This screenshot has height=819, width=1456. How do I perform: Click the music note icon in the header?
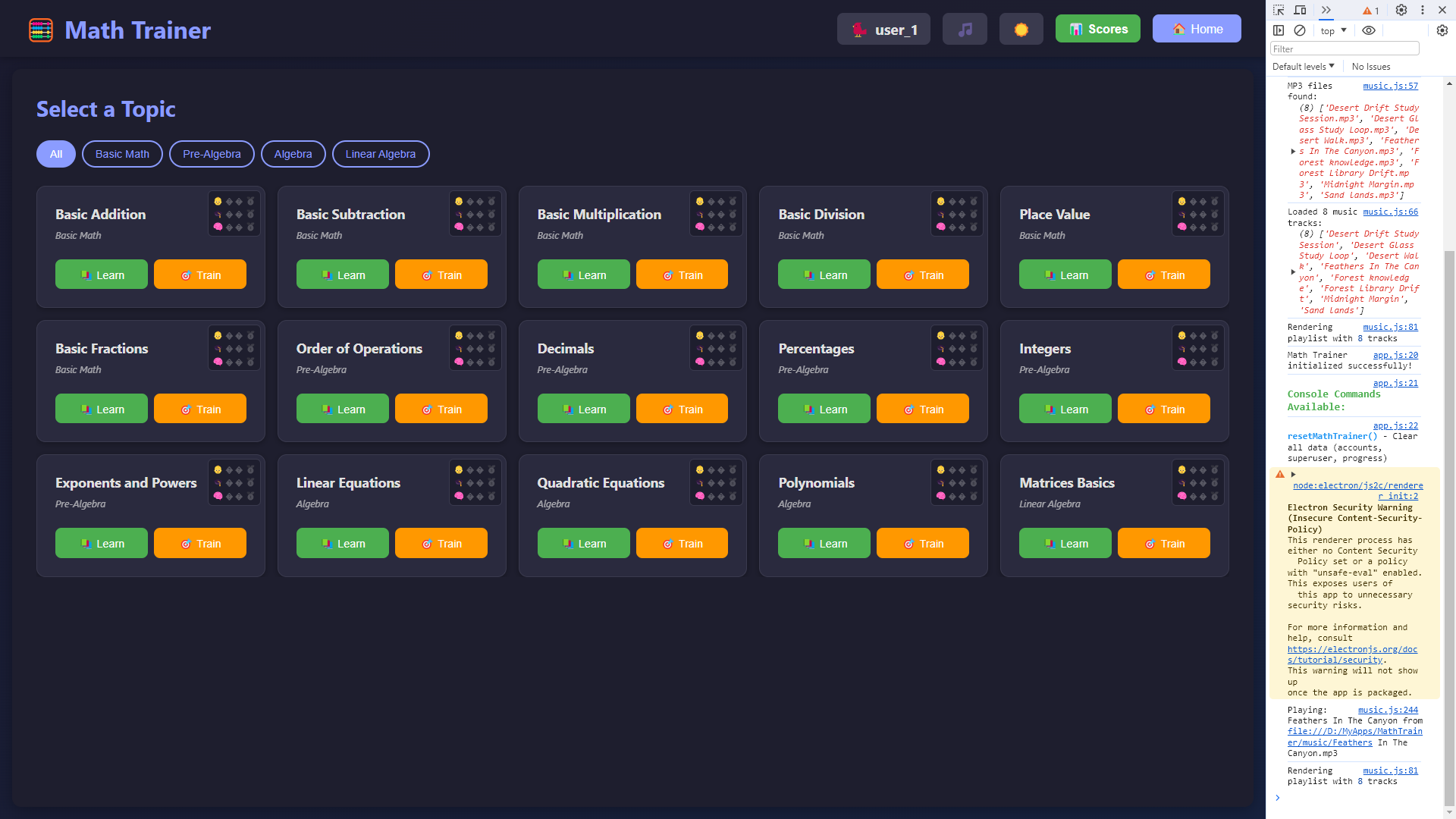[x=964, y=28]
